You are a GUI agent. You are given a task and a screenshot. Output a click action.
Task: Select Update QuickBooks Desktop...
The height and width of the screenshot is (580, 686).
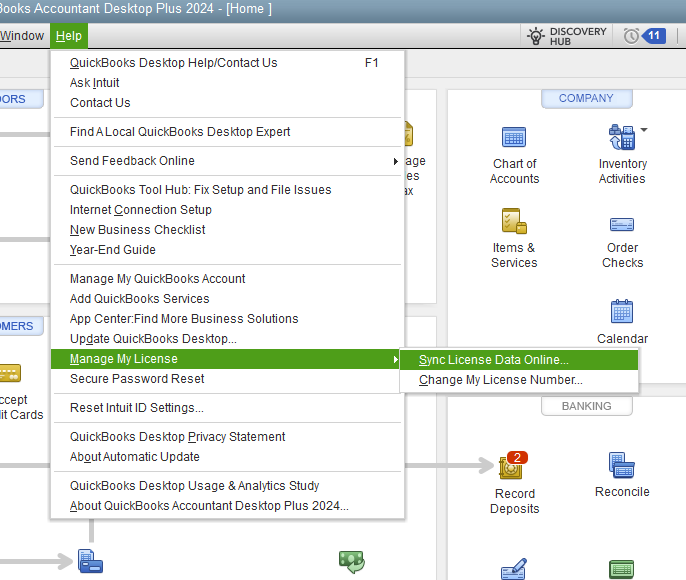pyautogui.click(x=227, y=339)
